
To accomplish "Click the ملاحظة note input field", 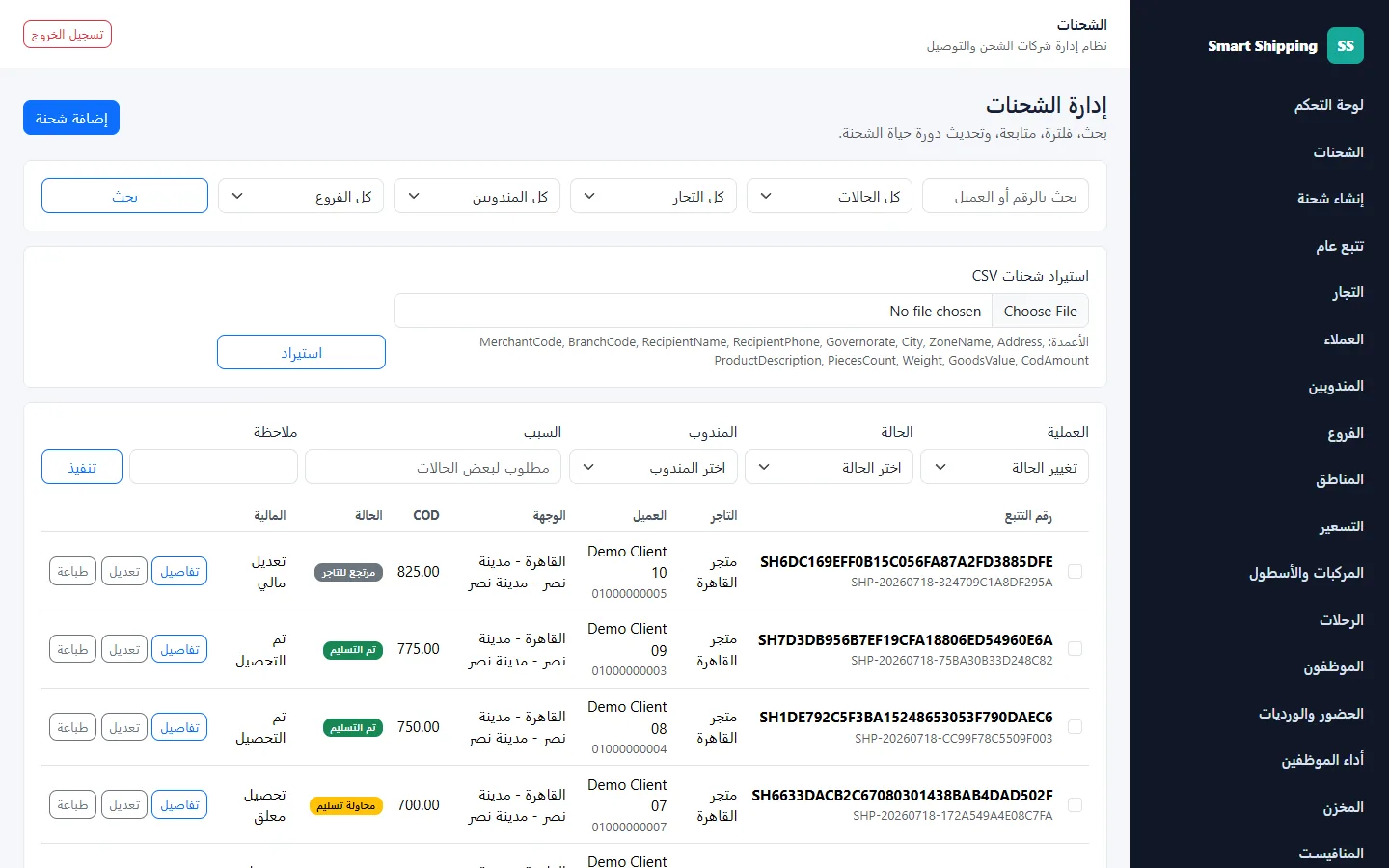I will click(213, 467).
